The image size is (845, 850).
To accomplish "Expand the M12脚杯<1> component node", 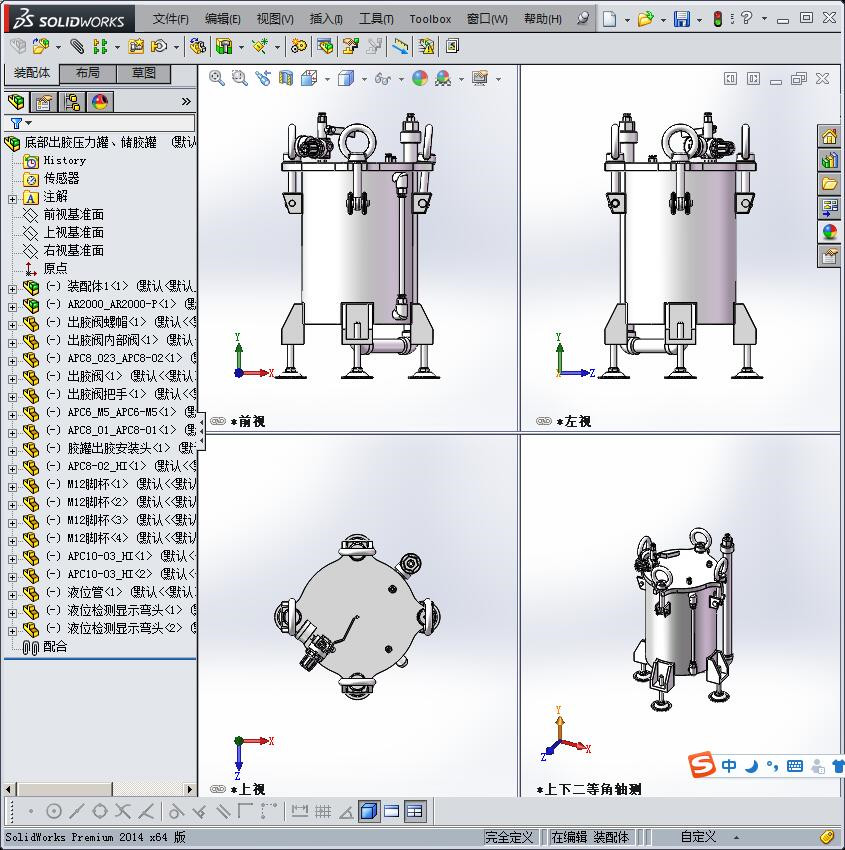I will (x=12, y=487).
